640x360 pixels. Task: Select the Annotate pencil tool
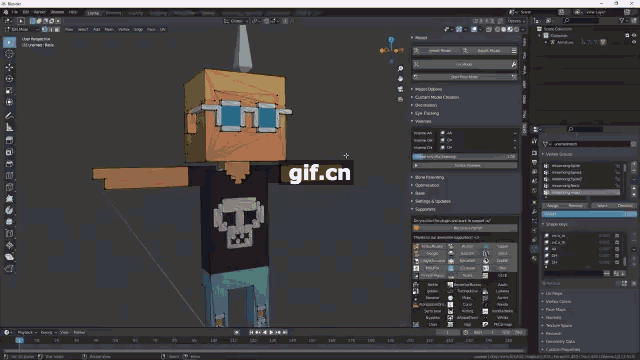pyautogui.click(x=9, y=116)
